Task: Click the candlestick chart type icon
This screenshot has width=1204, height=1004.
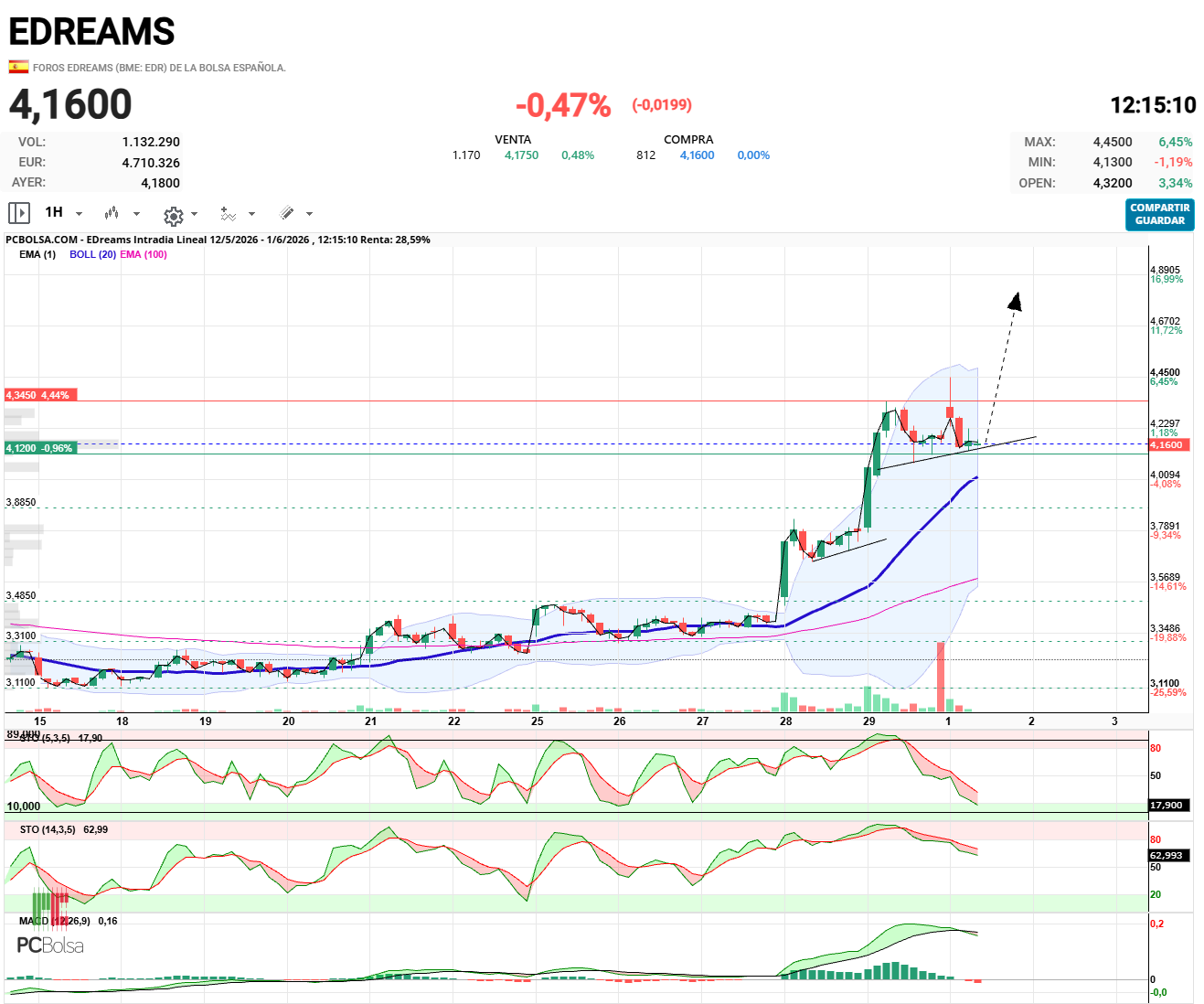Action: (112, 213)
